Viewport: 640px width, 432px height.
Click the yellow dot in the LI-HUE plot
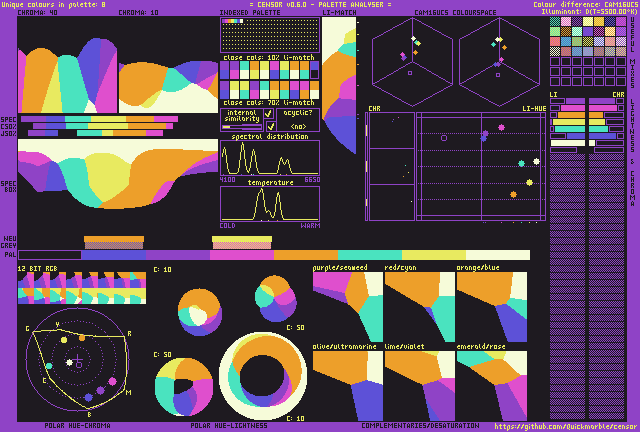(x=529, y=183)
